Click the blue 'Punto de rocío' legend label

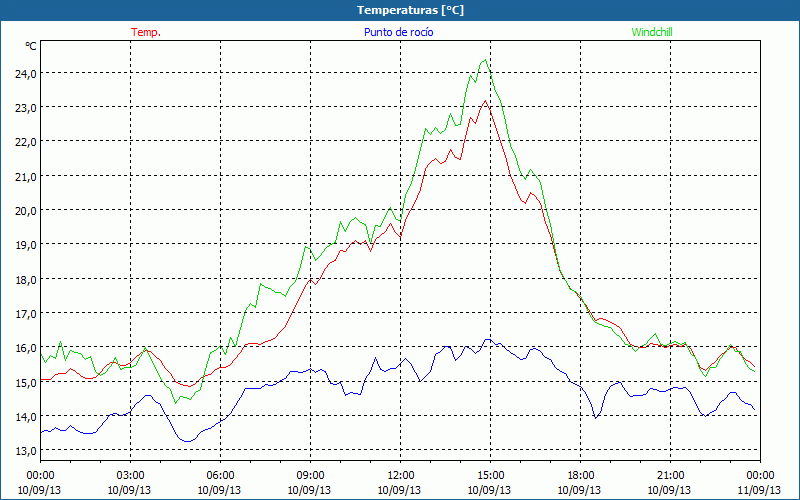pyautogui.click(x=398, y=32)
